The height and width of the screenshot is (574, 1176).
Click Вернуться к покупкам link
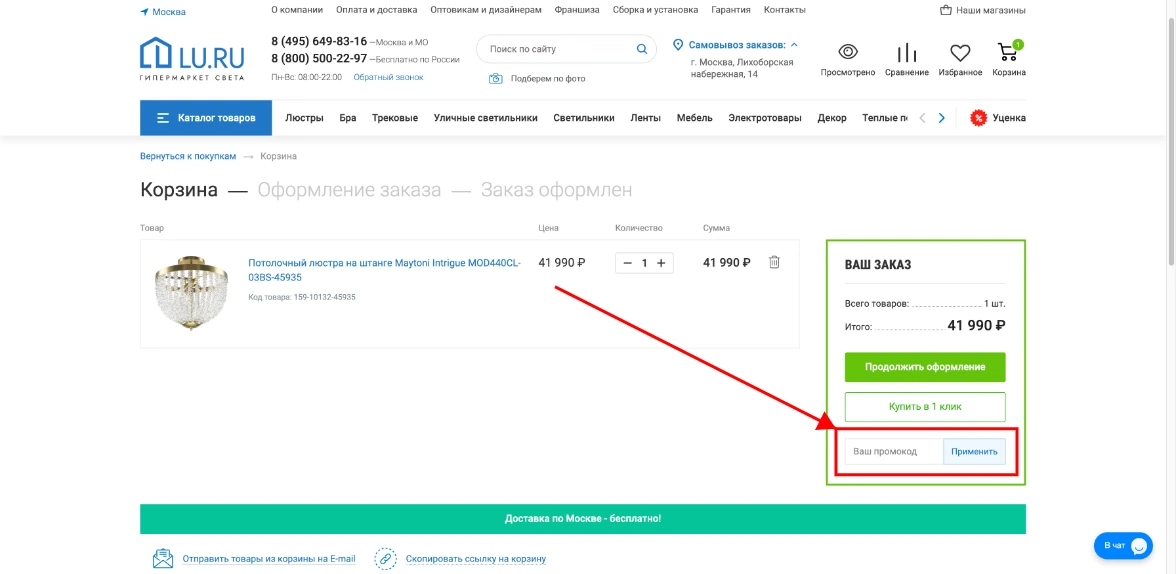click(188, 156)
